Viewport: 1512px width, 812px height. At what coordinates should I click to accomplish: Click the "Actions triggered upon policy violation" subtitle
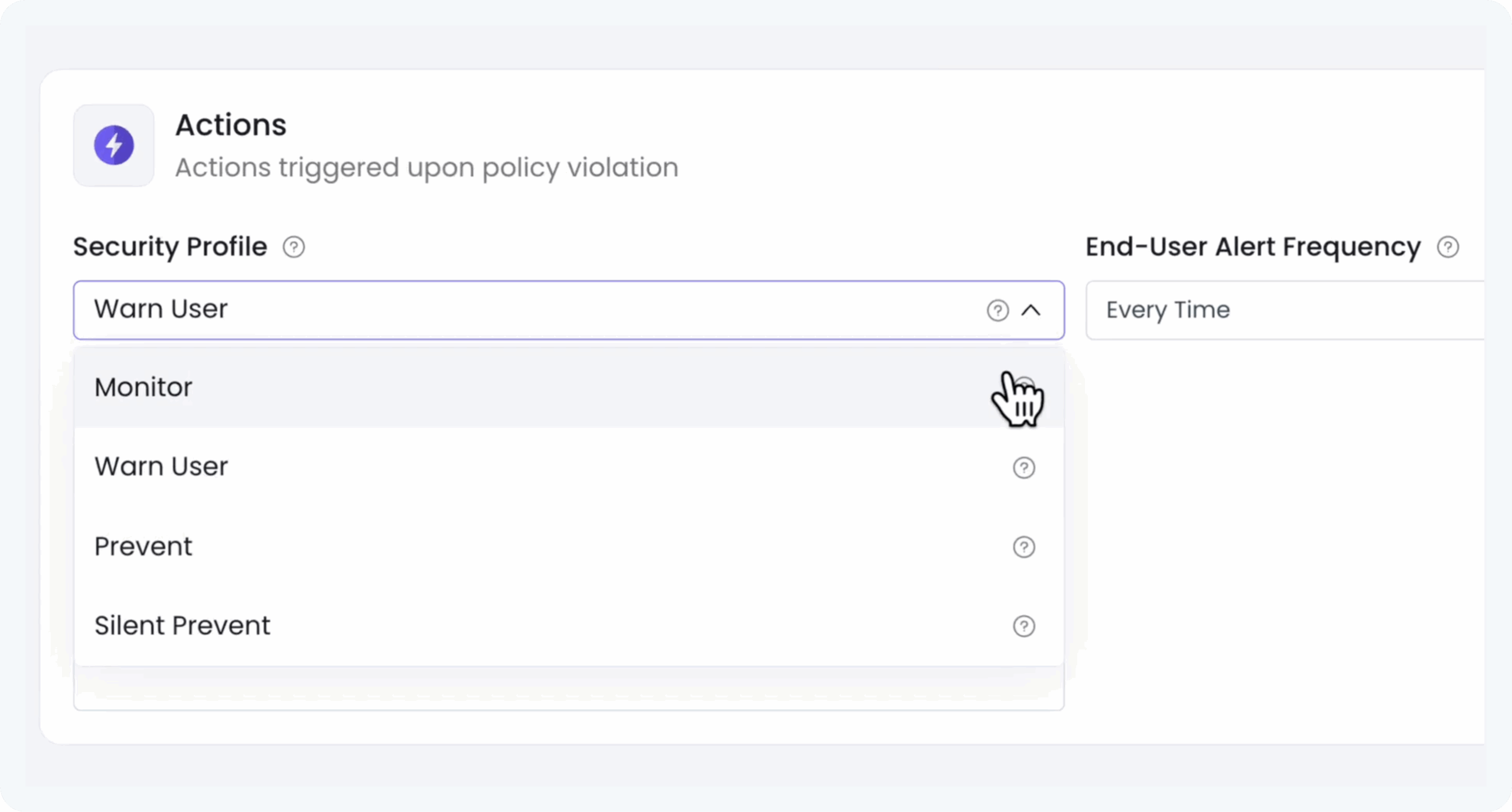click(426, 168)
